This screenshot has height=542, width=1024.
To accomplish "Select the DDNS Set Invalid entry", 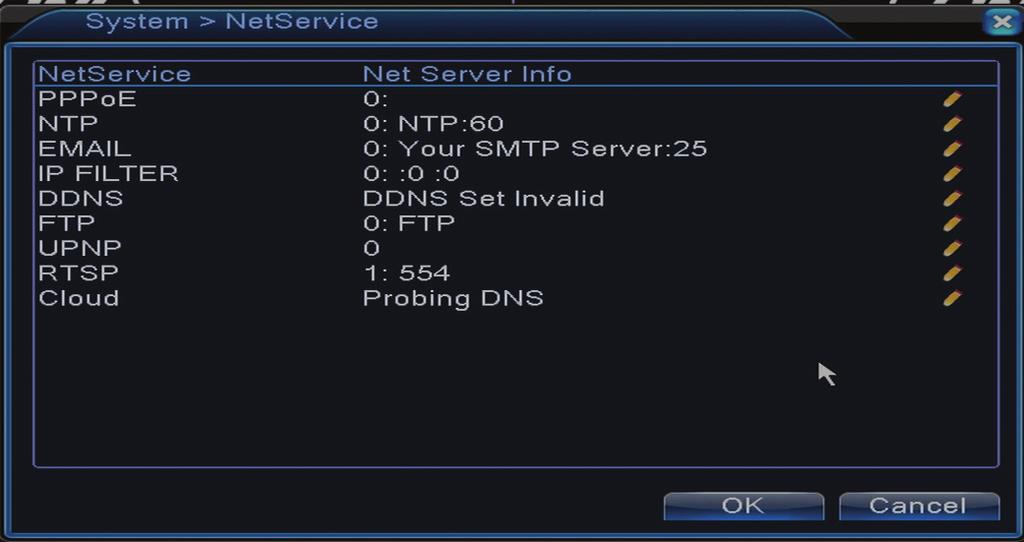I will 483,199.
